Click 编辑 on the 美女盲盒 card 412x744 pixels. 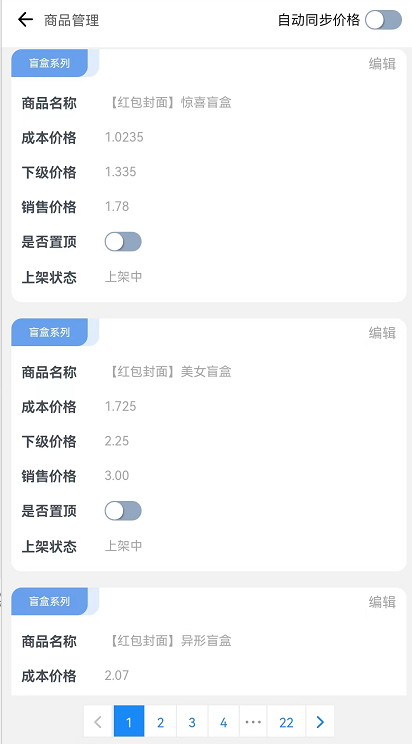click(382, 333)
